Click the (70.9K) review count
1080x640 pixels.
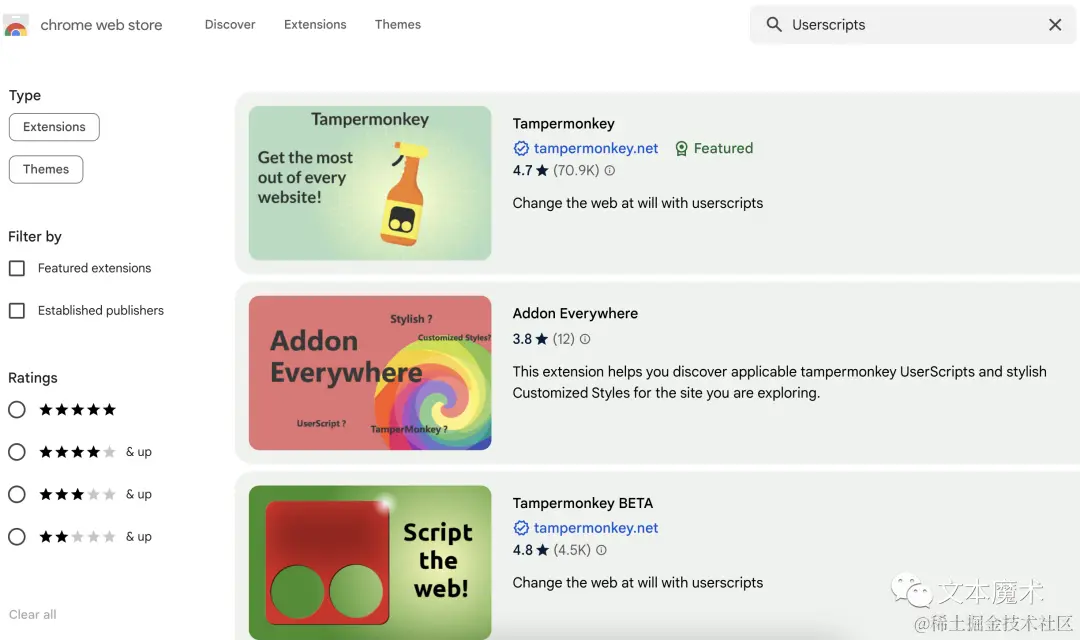pyautogui.click(x=576, y=170)
